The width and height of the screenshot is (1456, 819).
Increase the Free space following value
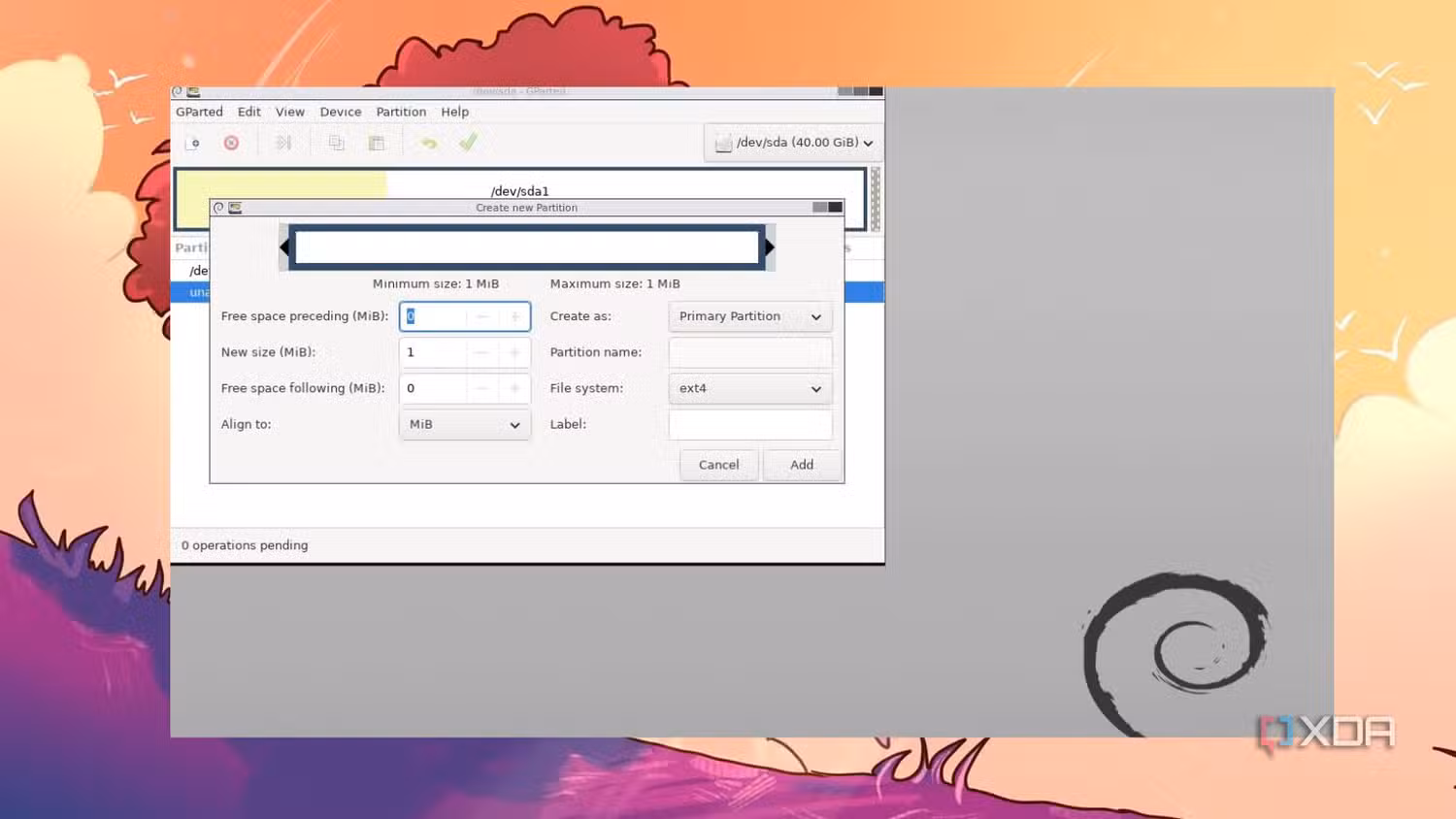(x=514, y=388)
